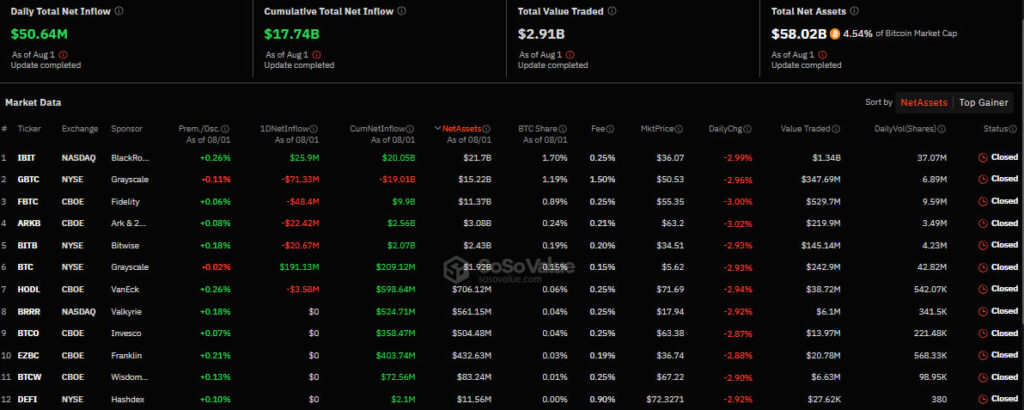
Task: Click info icon beside Daily Total Net Inflow
Action: point(119,11)
